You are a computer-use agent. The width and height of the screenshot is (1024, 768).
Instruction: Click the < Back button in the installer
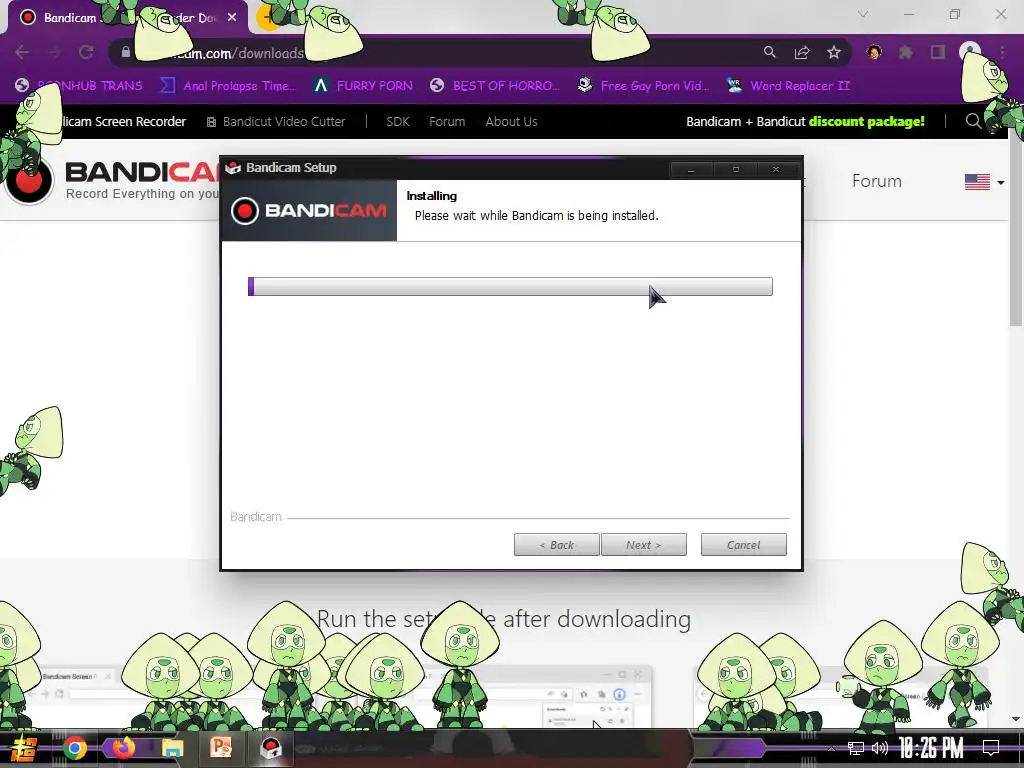click(x=556, y=545)
